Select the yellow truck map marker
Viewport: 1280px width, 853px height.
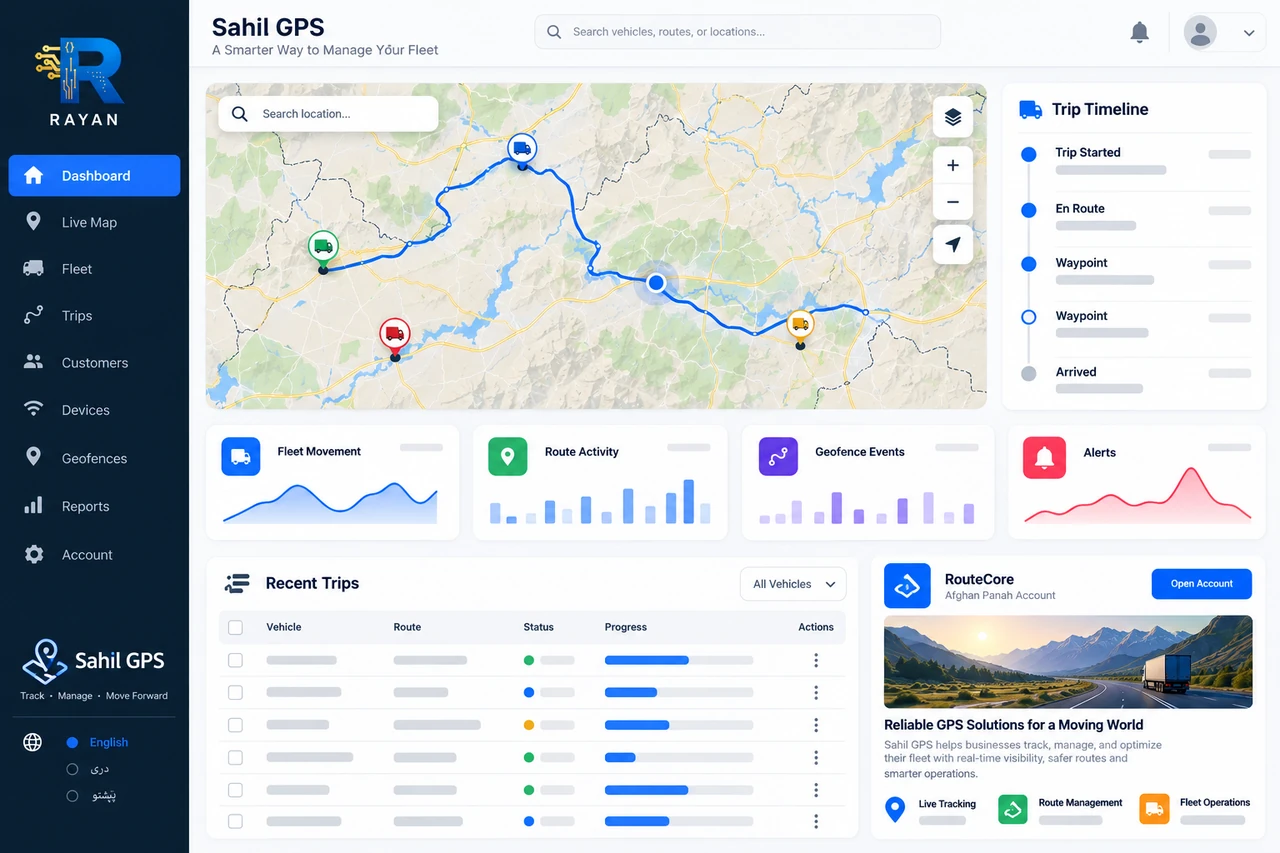[799, 324]
